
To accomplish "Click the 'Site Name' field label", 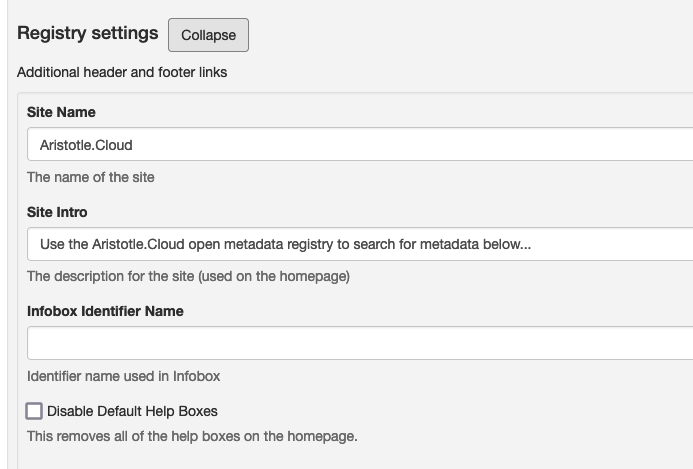I will (x=61, y=112).
